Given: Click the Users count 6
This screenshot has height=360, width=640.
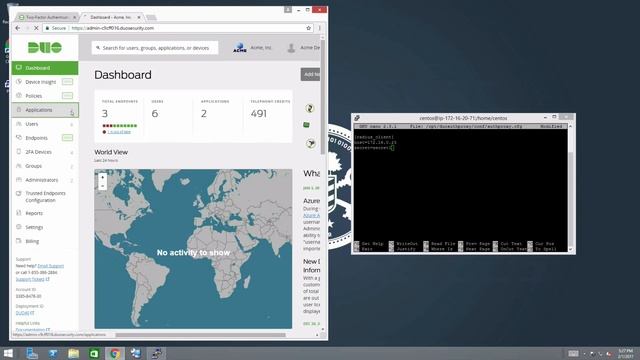Looking at the screenshot, I should 155,113.
